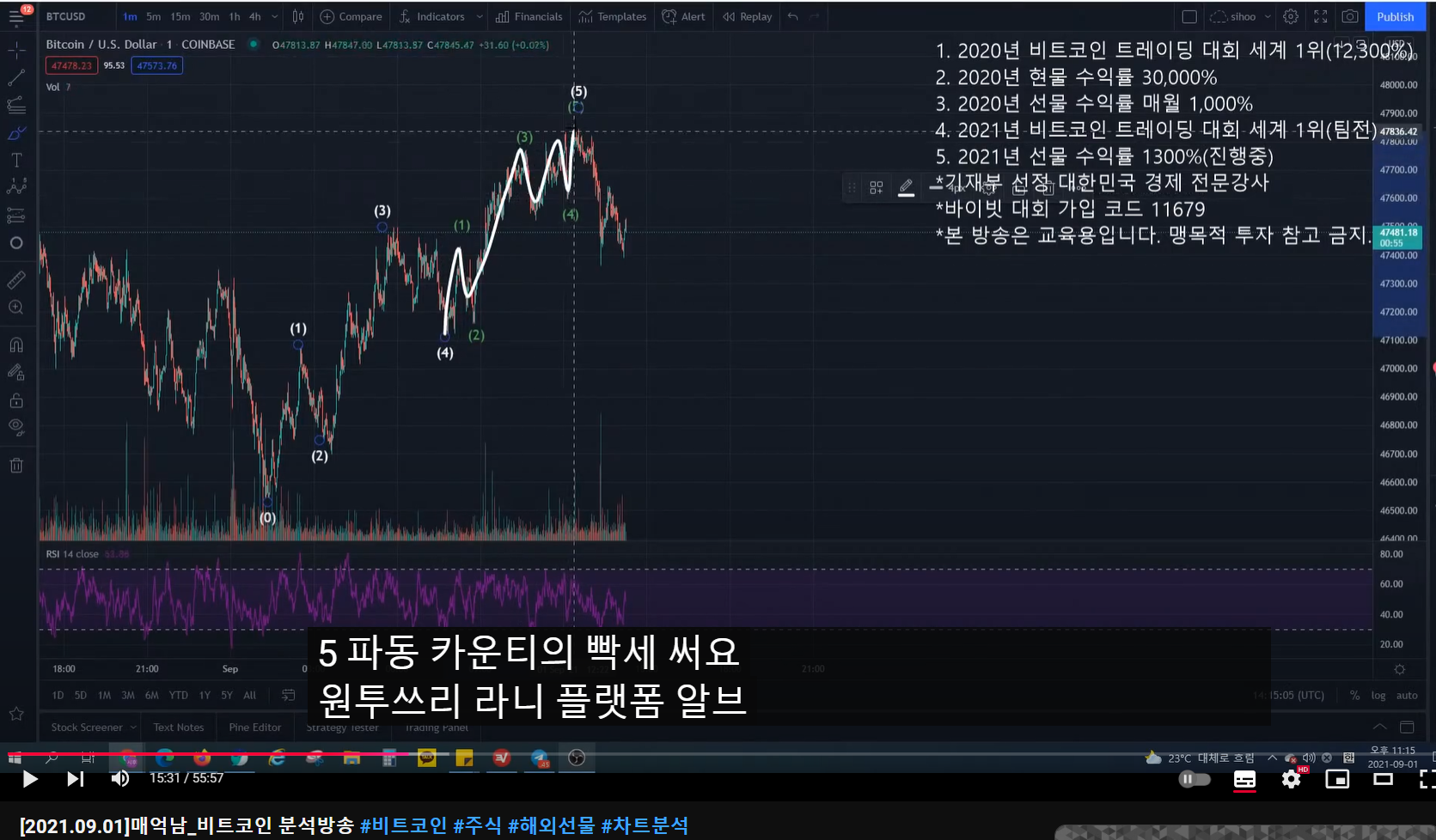
Task: Toggle the autoplay switch
Action: coord(1195,779)
